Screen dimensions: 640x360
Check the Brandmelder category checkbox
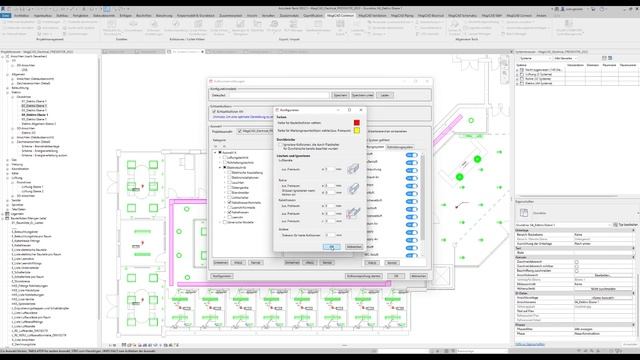coord(230,192)
